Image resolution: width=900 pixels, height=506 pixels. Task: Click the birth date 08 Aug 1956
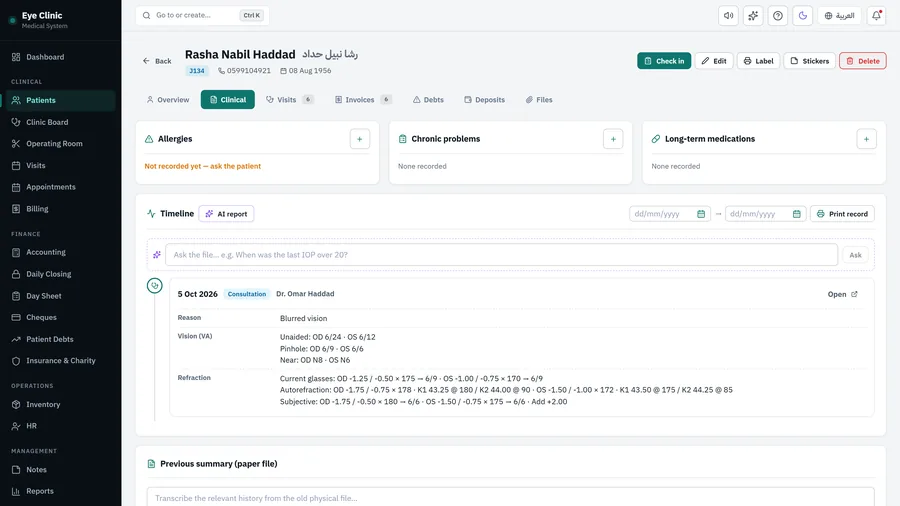[x=305, y=71]
